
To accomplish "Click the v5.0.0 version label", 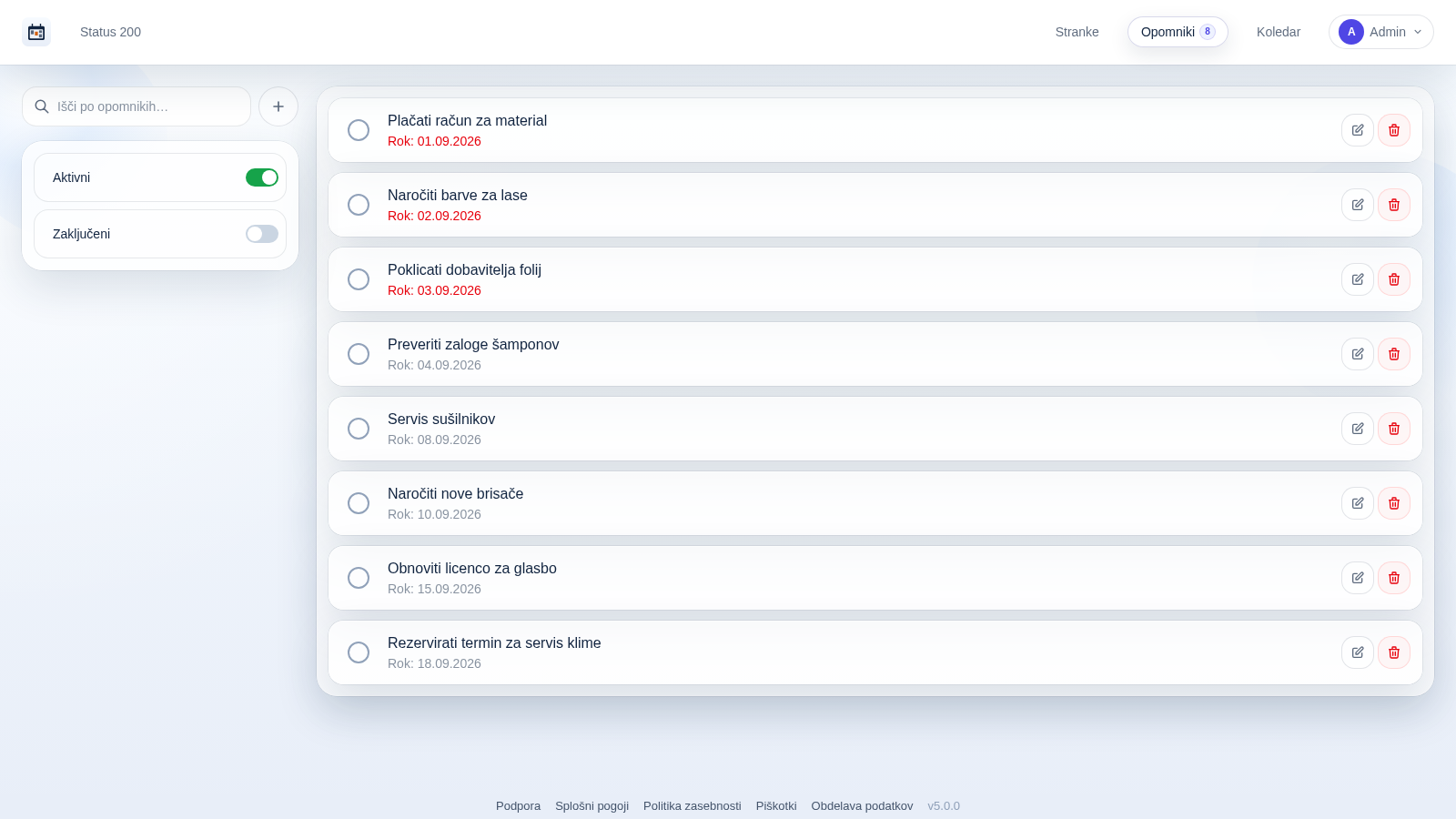I will 944,806.
